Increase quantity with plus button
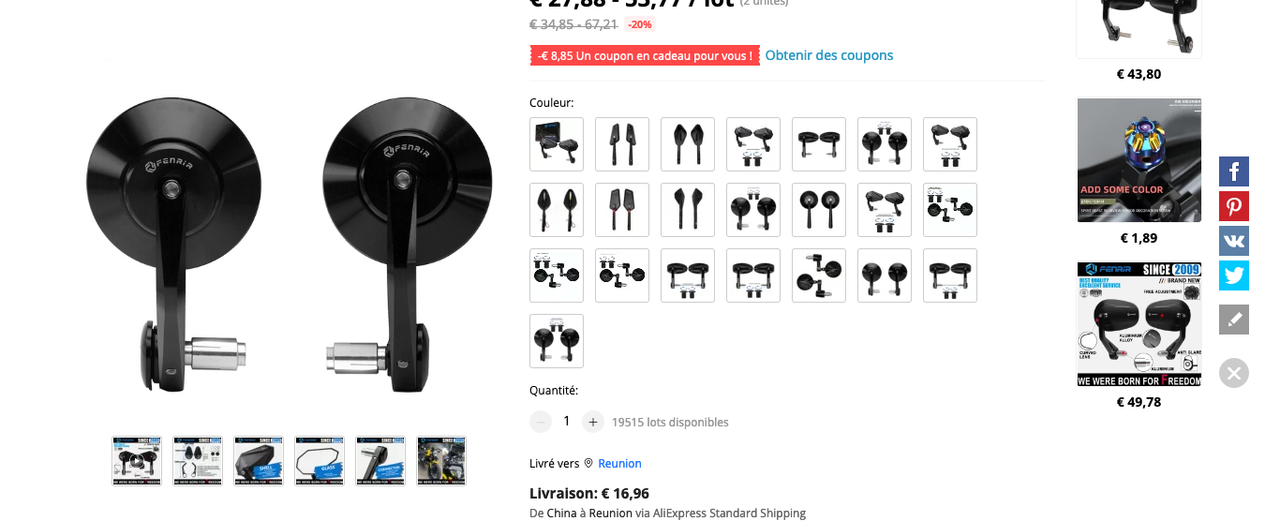Screen dimensions: 1280x521 click(x=593, y=422)
